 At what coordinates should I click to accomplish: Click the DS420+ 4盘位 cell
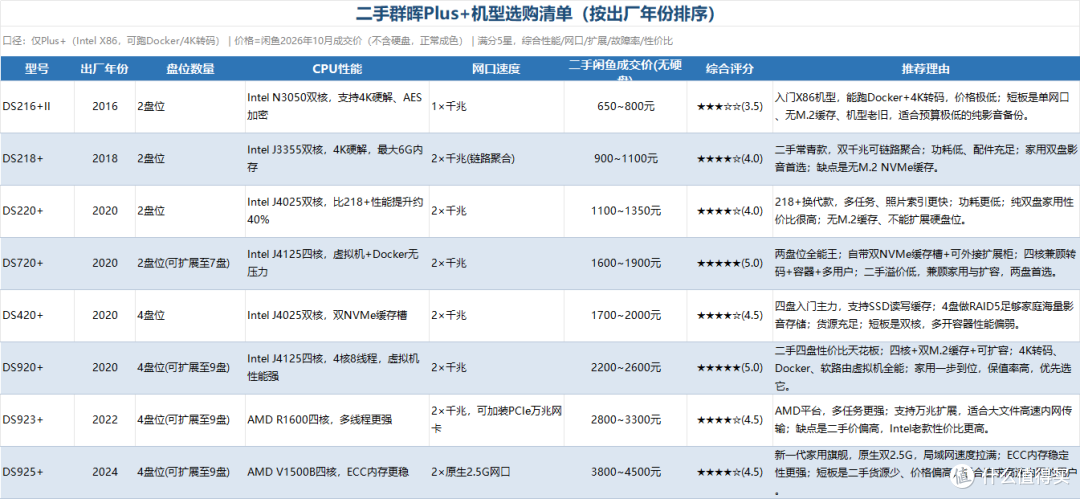(x=189, y=316)
